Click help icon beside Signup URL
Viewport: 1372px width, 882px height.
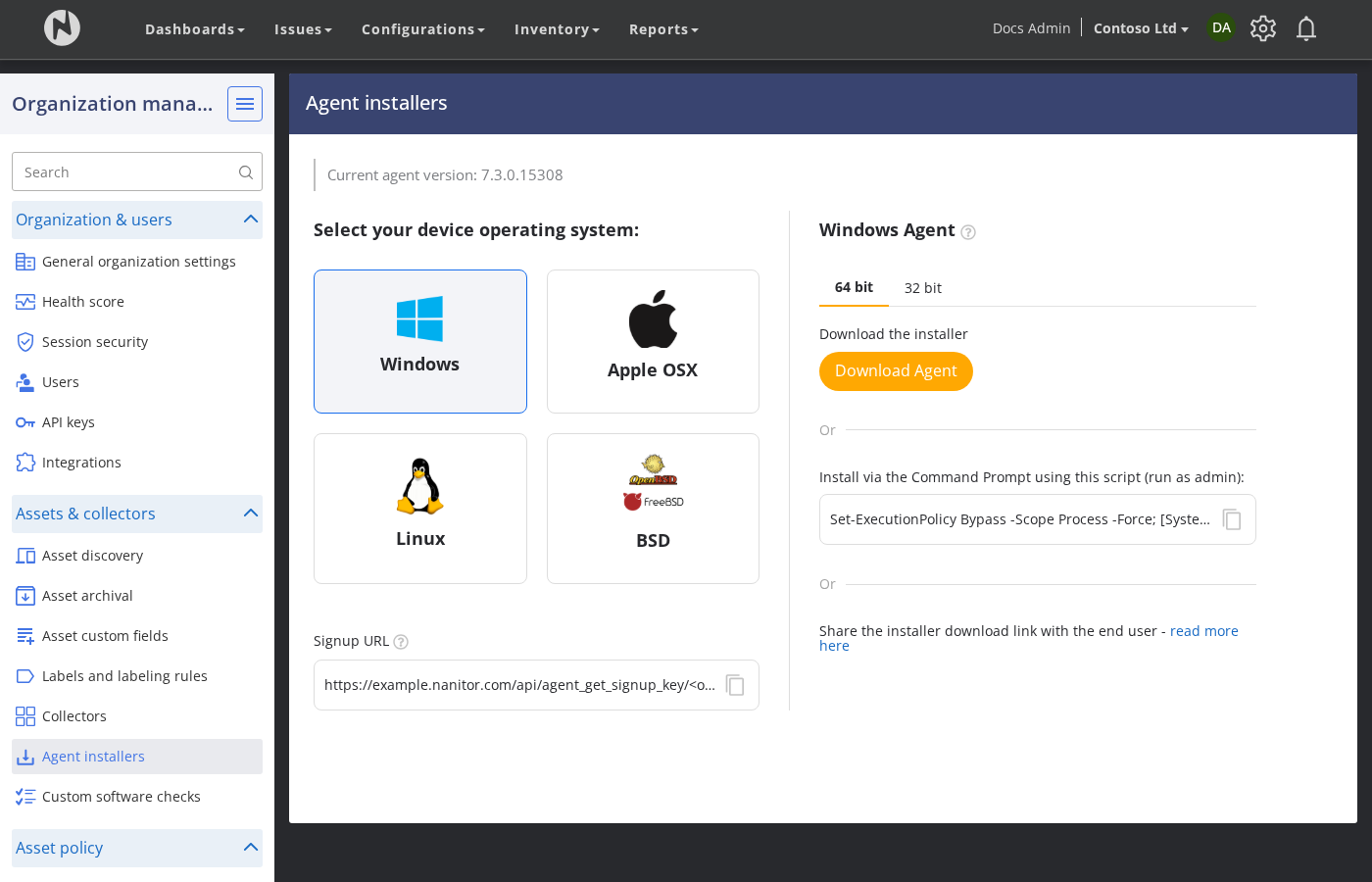click(x=401, y=642)
